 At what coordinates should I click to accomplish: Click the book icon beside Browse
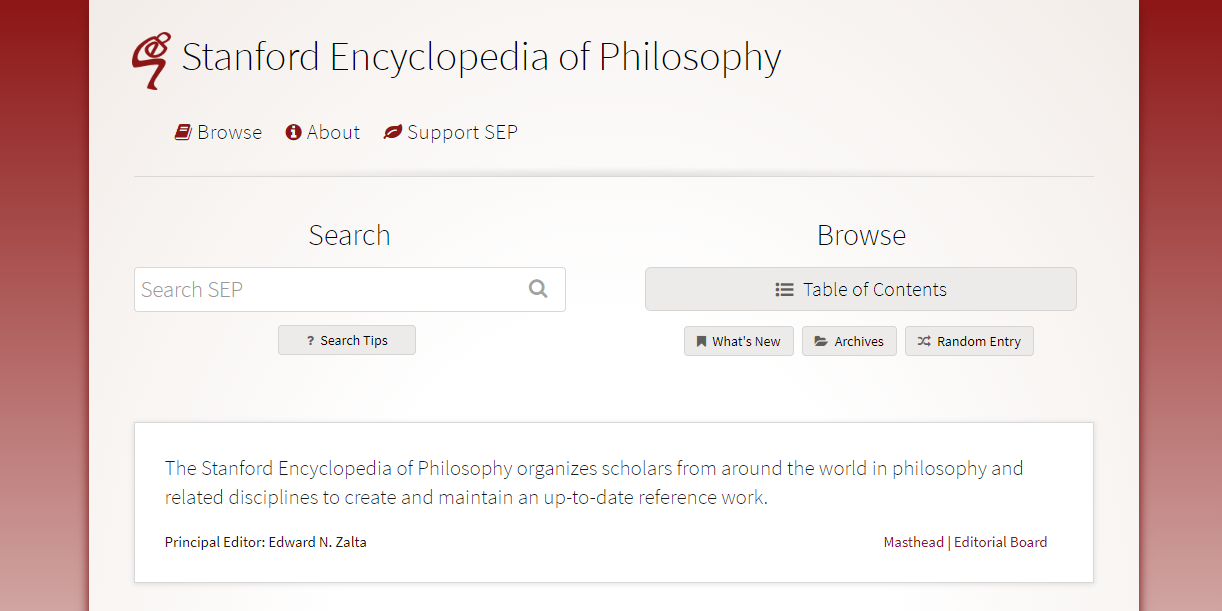[x=183, y=132]
